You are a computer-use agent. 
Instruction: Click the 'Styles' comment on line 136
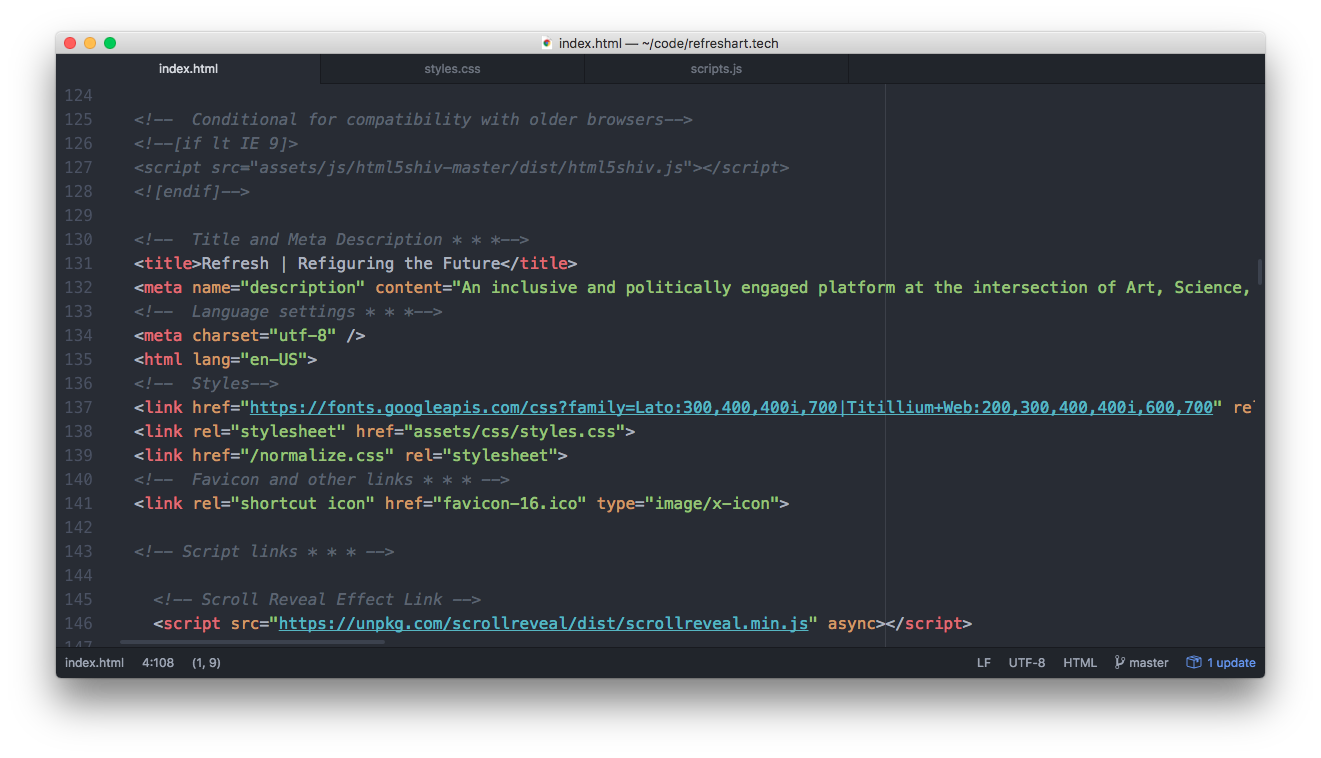pos(206,383)
